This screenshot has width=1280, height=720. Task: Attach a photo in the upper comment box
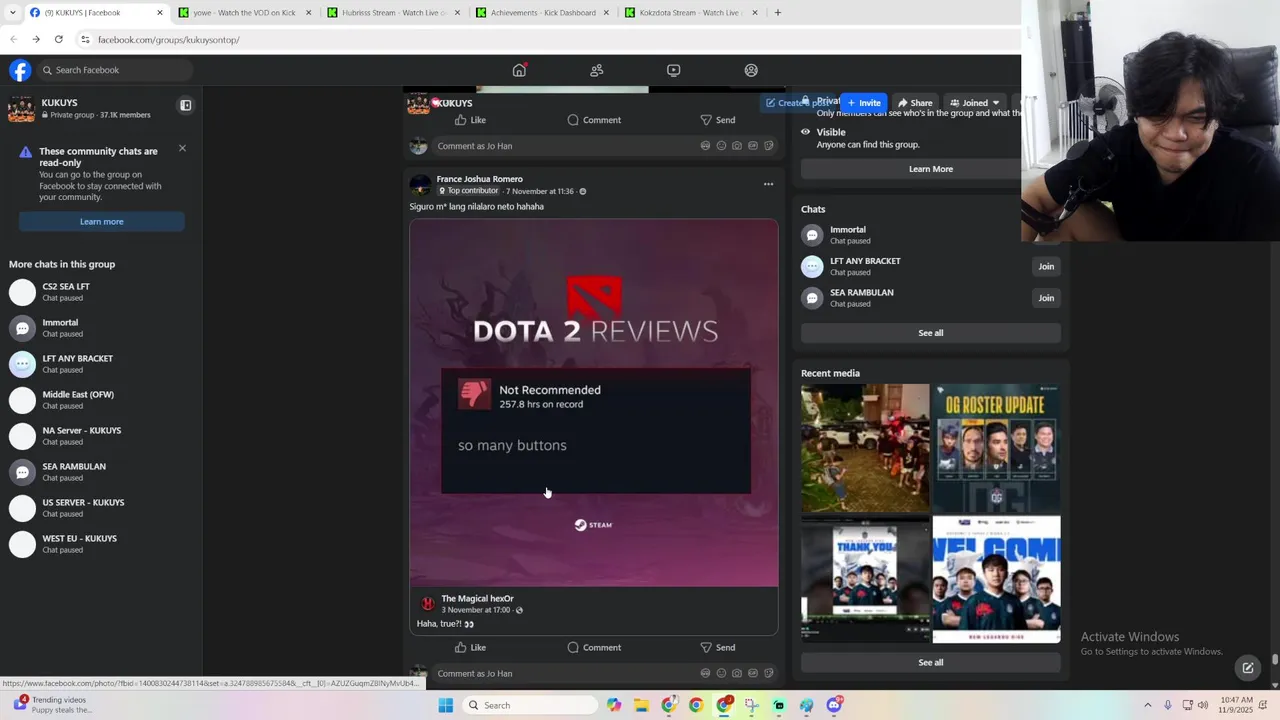737,146
